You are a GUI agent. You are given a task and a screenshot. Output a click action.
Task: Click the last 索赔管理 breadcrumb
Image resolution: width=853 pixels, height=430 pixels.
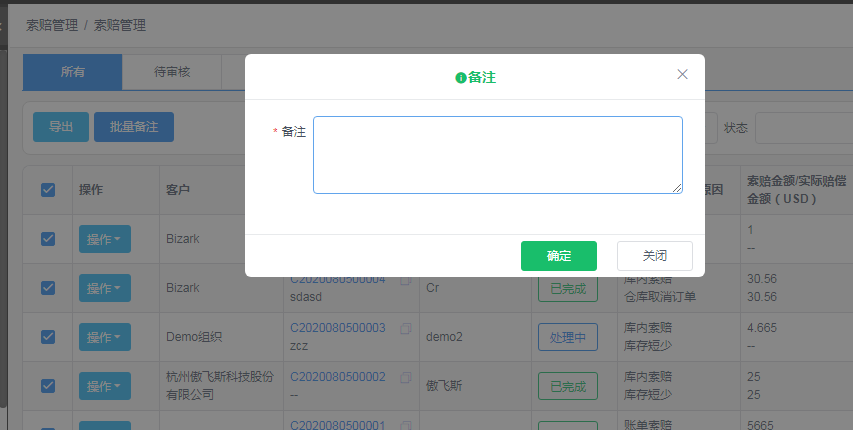coord(120,25)
